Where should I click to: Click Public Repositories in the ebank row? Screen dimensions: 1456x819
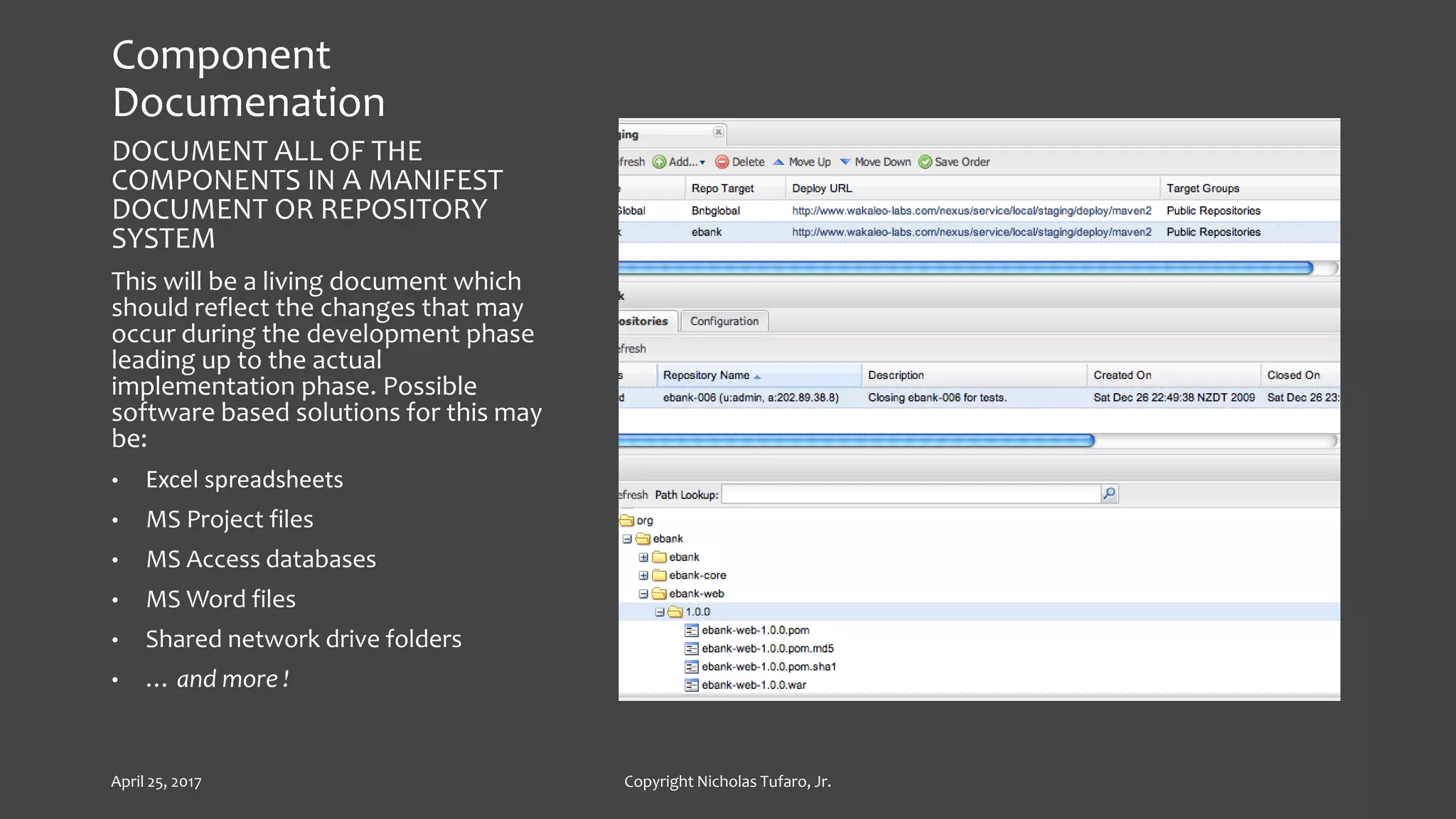(x=1213, y=232)
